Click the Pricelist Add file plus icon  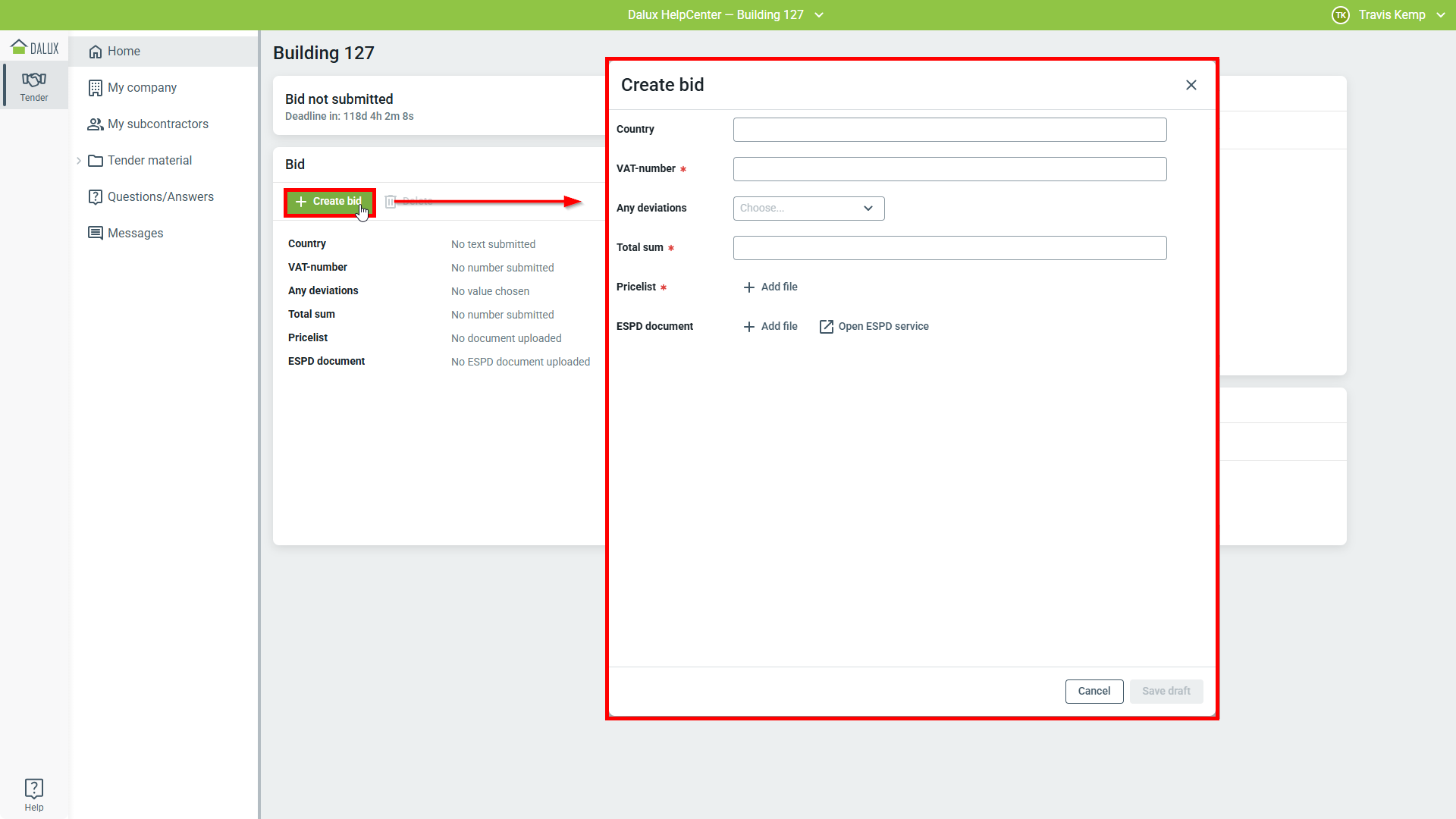coord(749,287)
